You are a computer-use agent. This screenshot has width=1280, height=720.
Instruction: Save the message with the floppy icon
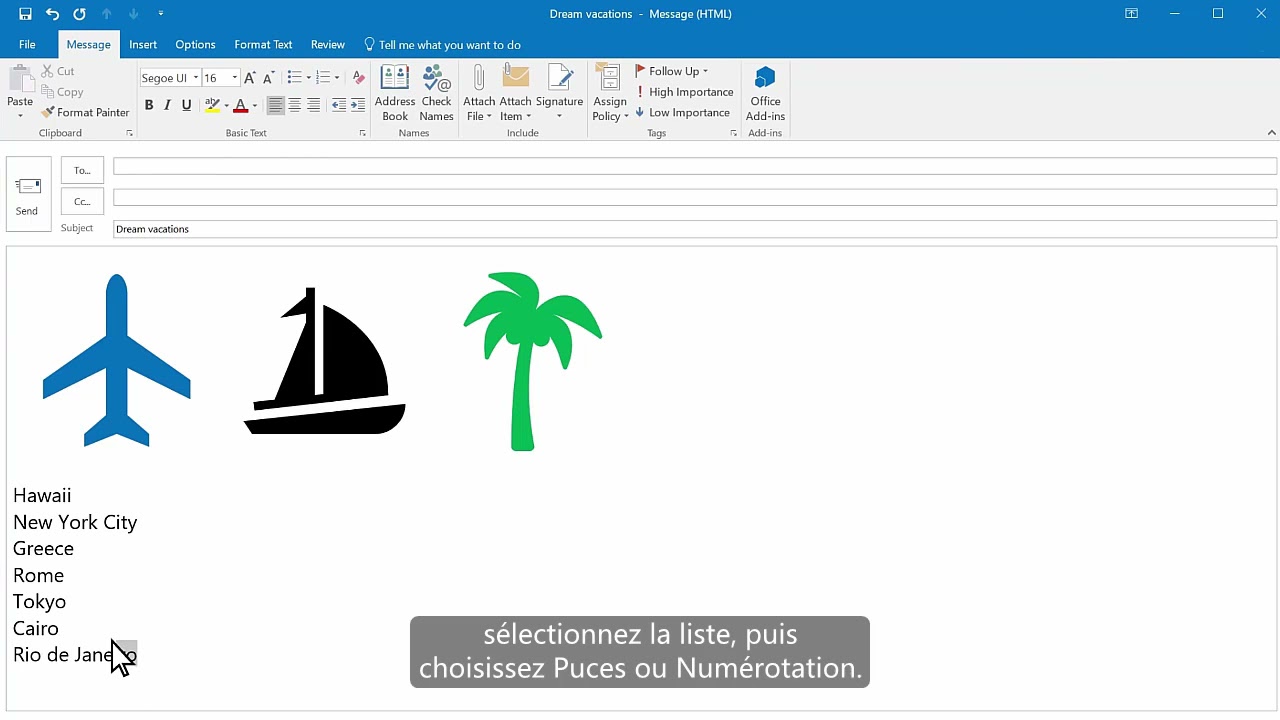pos(25,14)
